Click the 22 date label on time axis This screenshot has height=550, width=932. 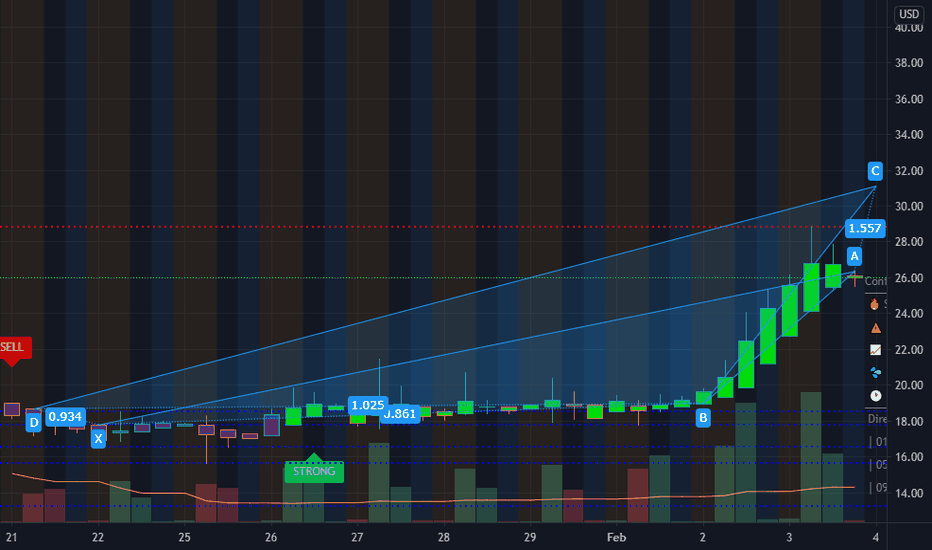pos(97,538)
